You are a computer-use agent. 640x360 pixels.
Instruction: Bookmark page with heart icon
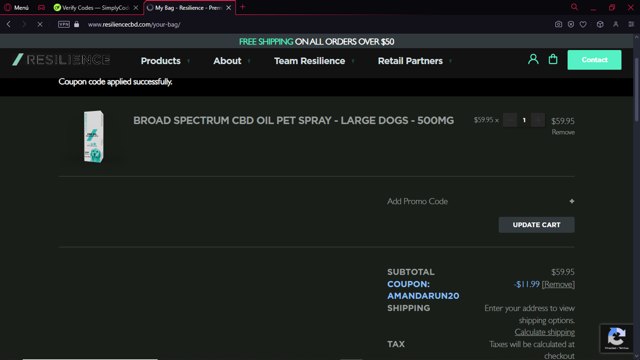tap(583, 24)
